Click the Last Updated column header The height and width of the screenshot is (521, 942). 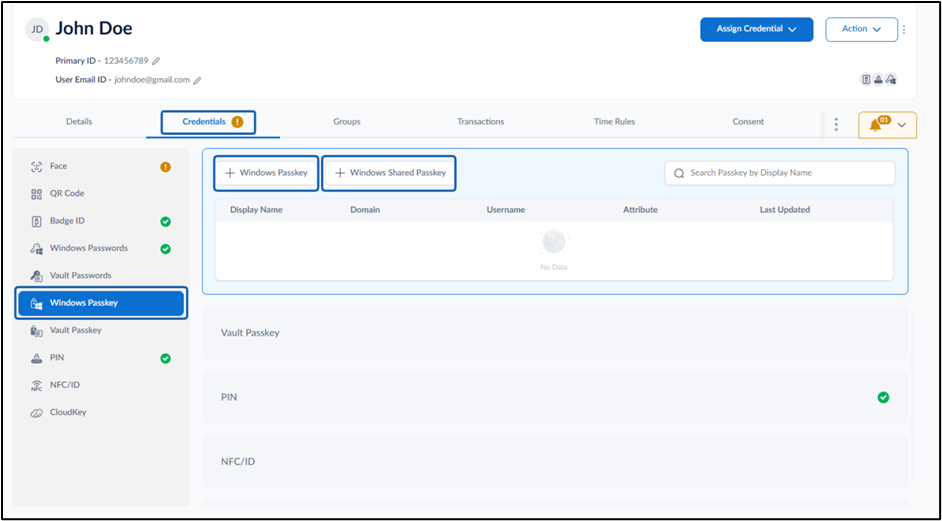785,210
